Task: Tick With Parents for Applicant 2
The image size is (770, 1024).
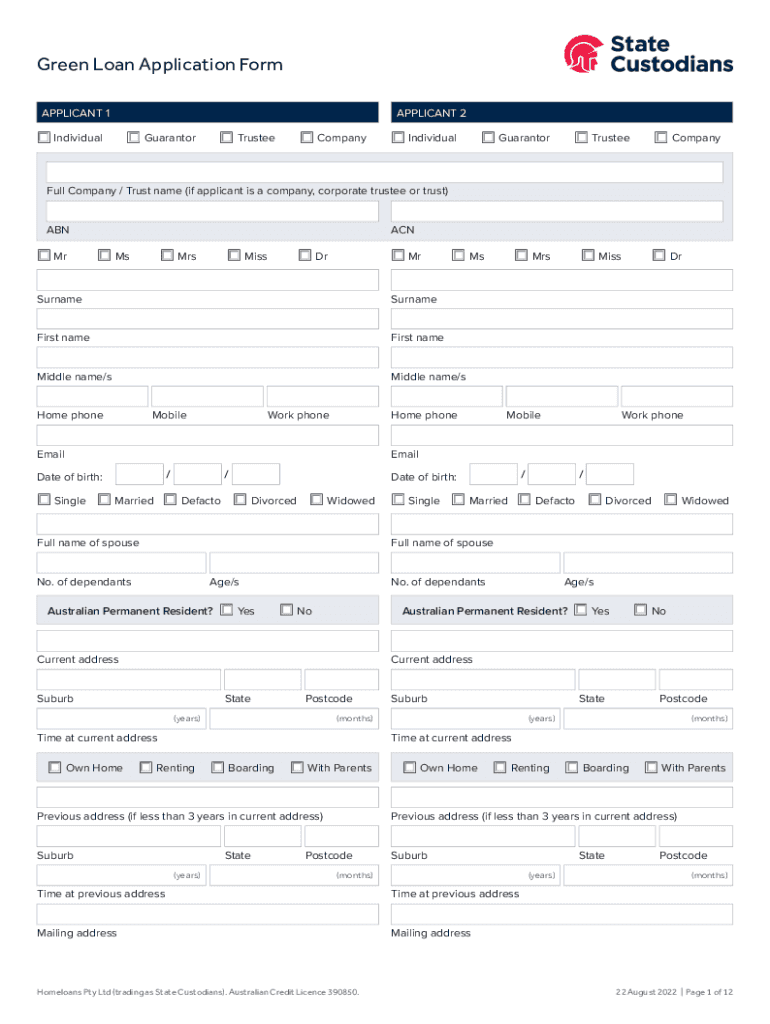Action: point(651,768)
